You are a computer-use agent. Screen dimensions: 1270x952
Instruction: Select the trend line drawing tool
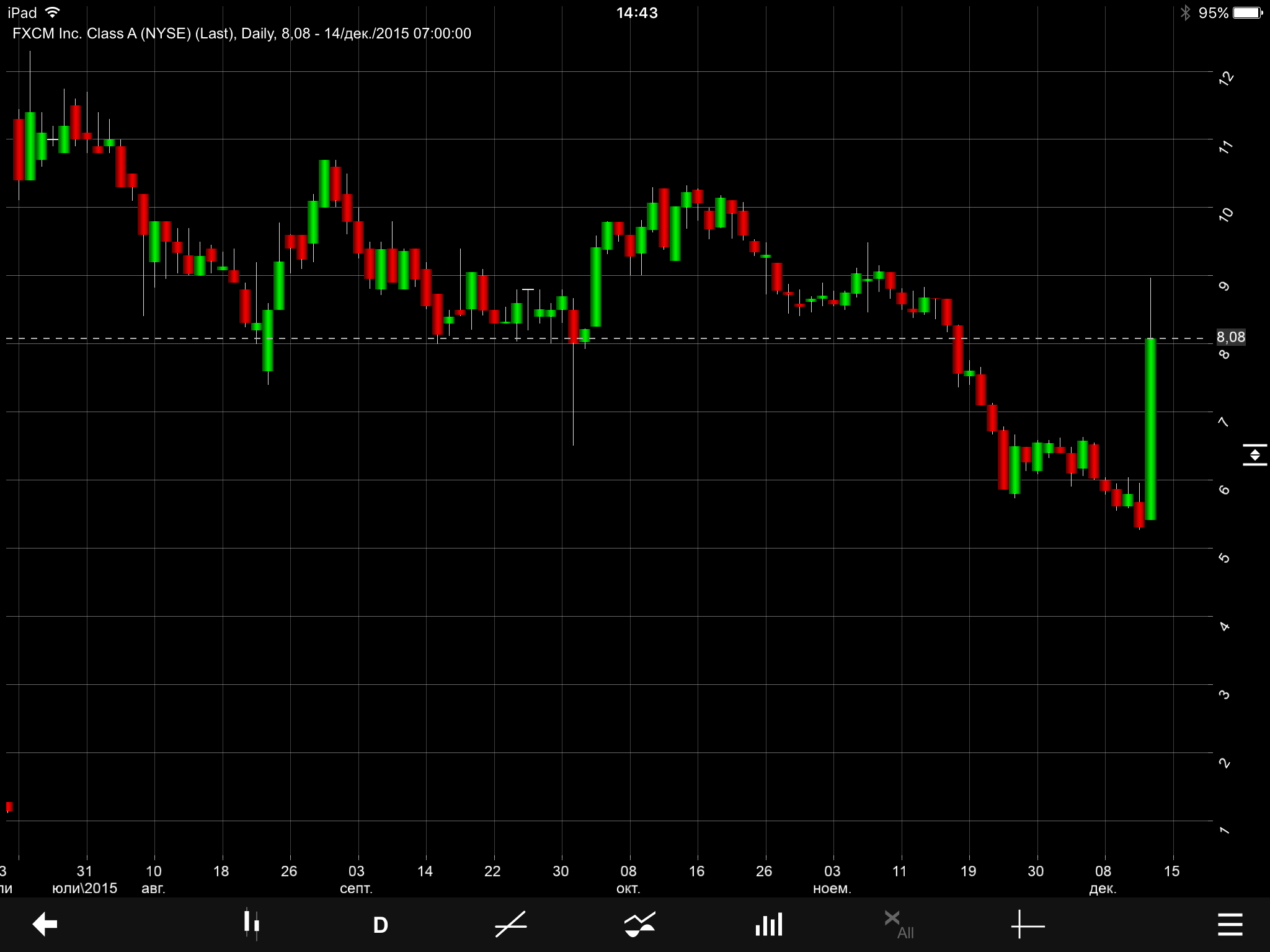pos(511,925)
